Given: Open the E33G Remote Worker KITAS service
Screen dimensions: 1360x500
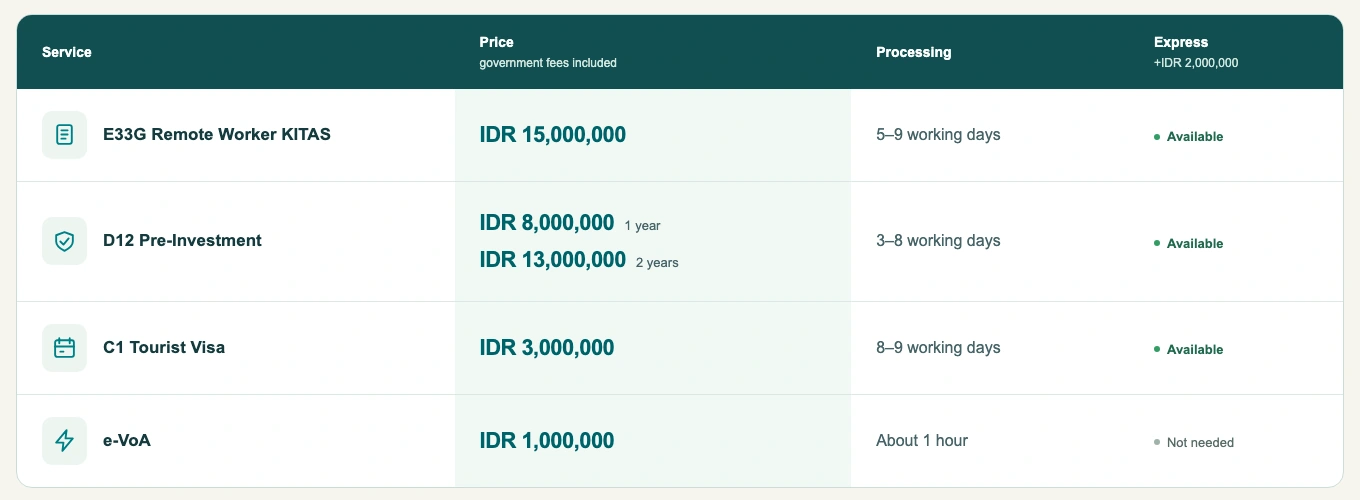Looking at the screenshot, I should (x=217, y=134).
